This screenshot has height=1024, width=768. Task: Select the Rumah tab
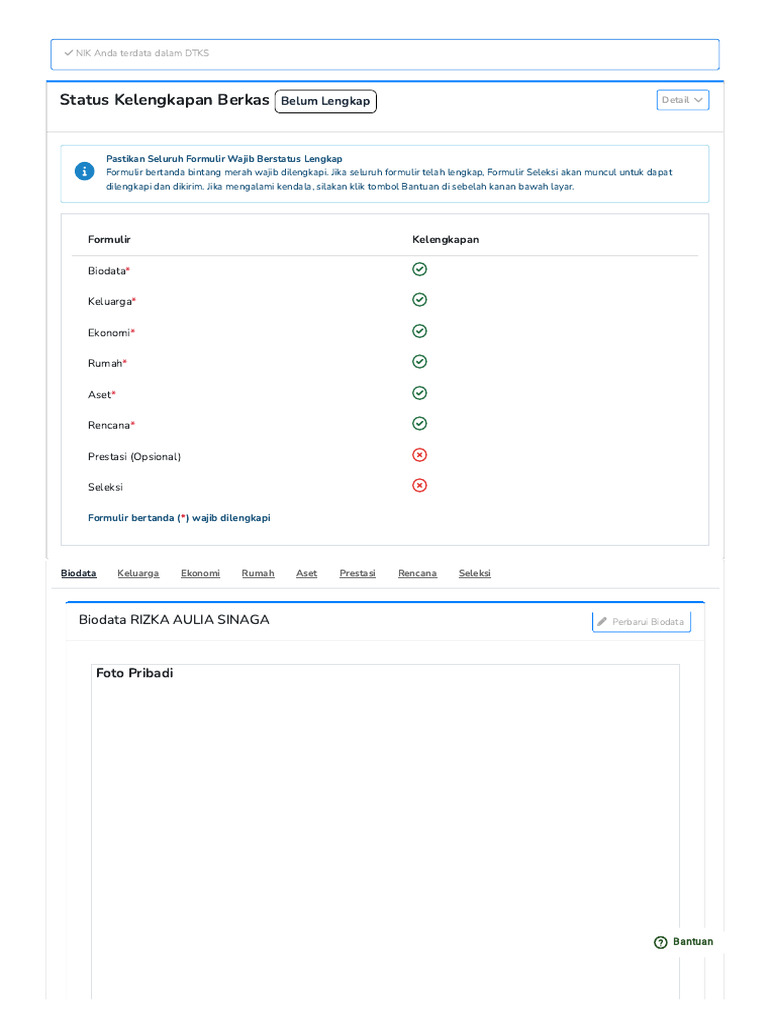click(x=258, y=573)
